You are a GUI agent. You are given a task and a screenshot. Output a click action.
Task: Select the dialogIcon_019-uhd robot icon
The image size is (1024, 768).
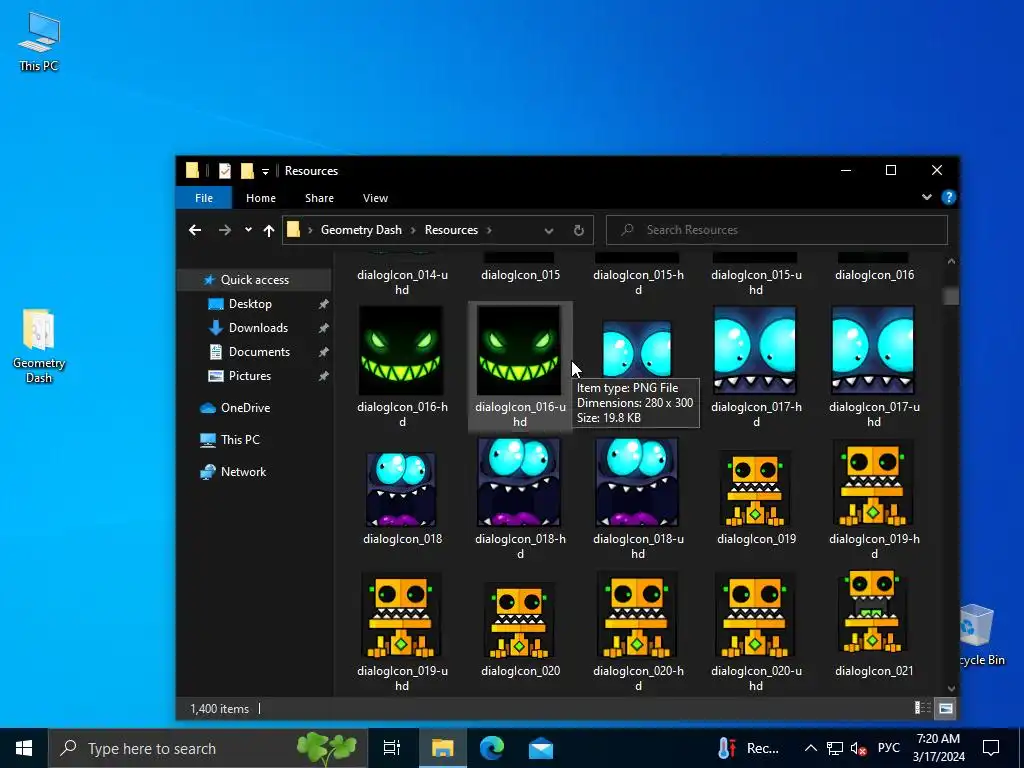[x=401, y=615]
